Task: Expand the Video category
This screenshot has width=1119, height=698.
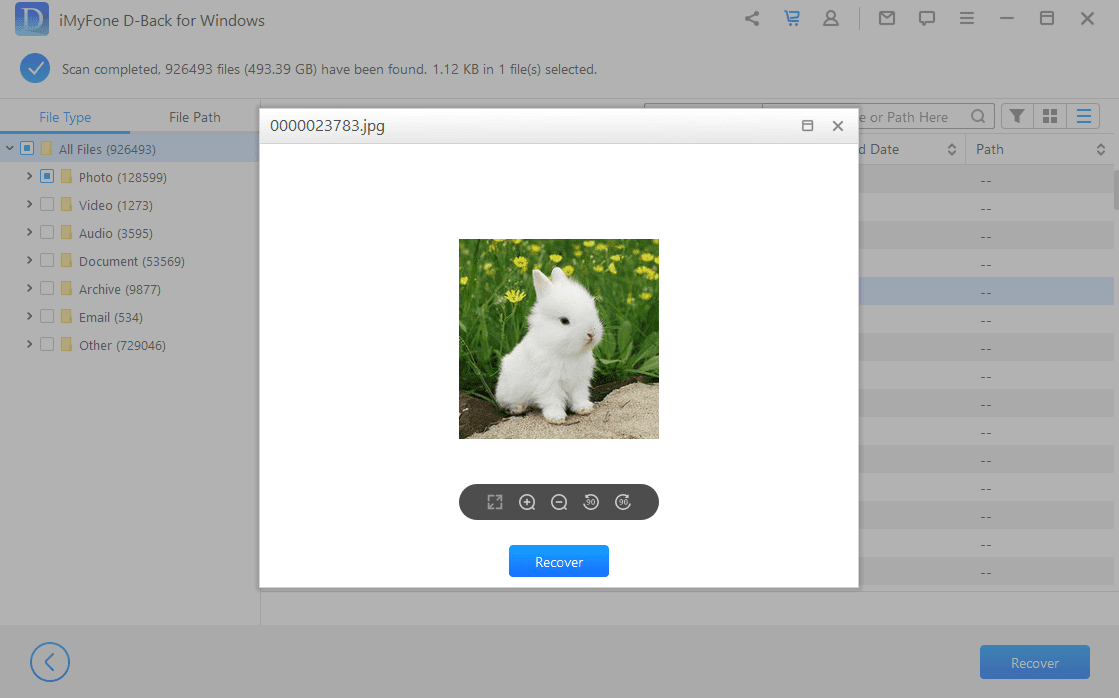Action: pos(29,204)
